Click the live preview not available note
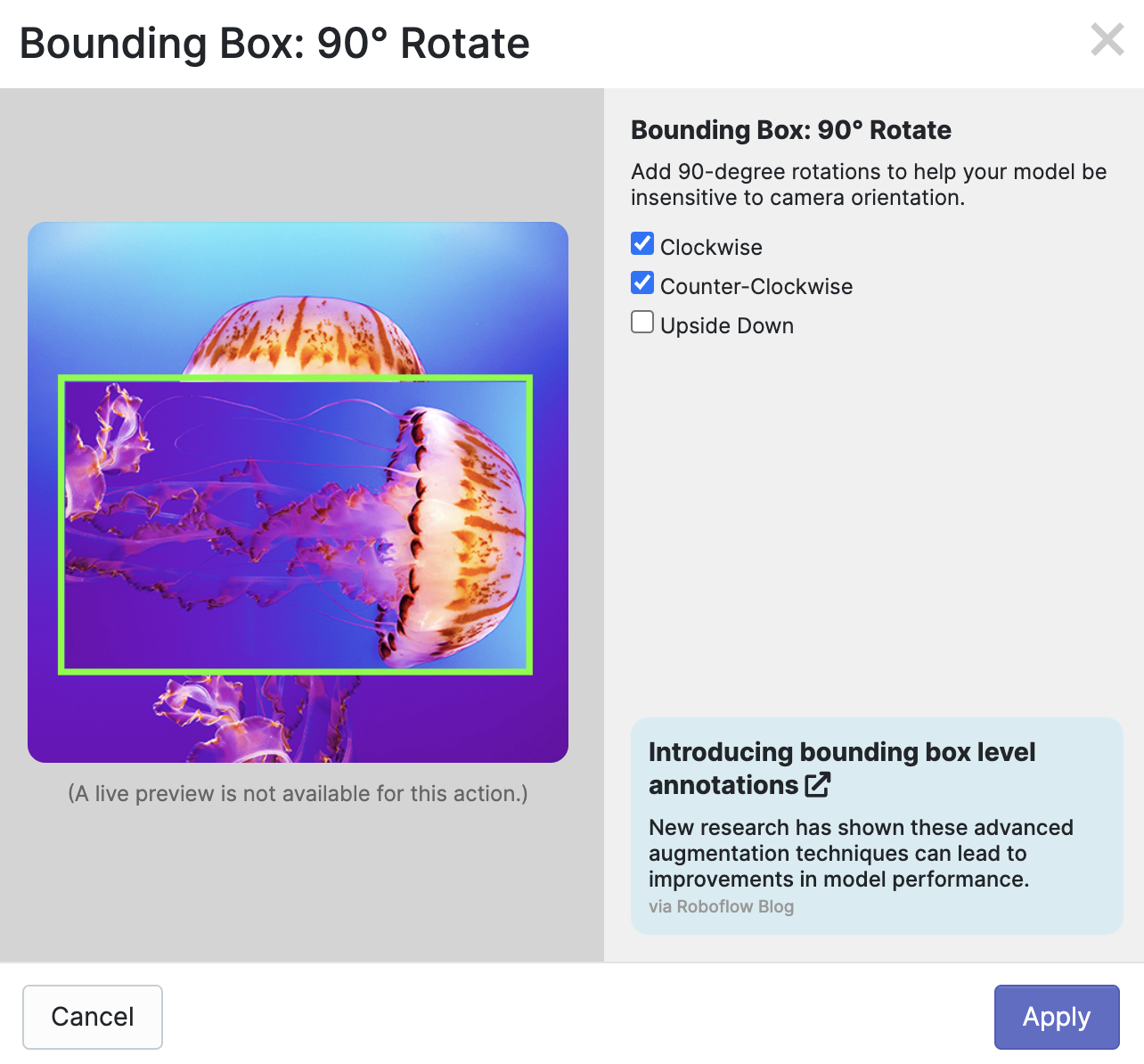This screenshot has width=1144, height=1064. coord(298,794)
